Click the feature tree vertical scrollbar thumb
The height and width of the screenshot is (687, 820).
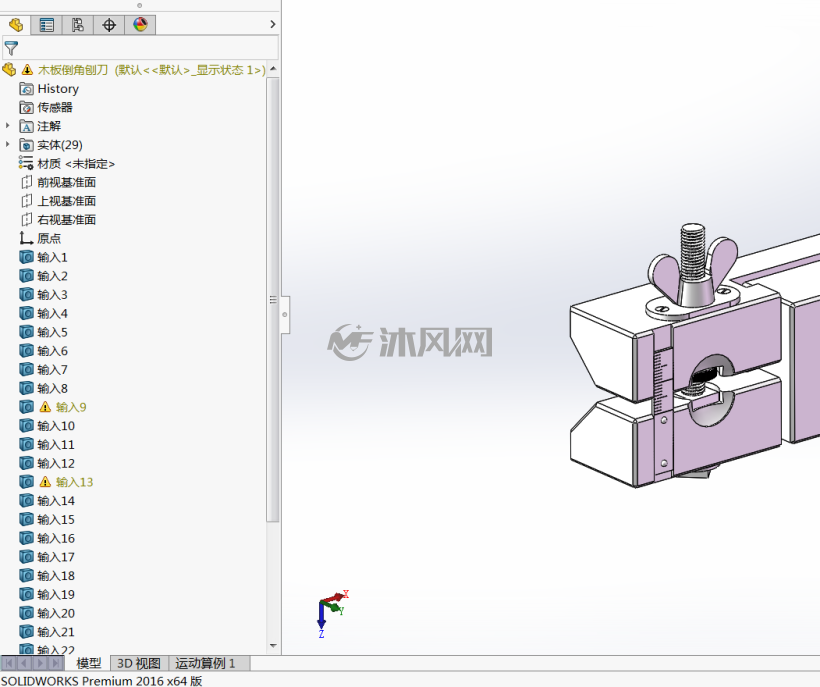(x=272, y=300)
